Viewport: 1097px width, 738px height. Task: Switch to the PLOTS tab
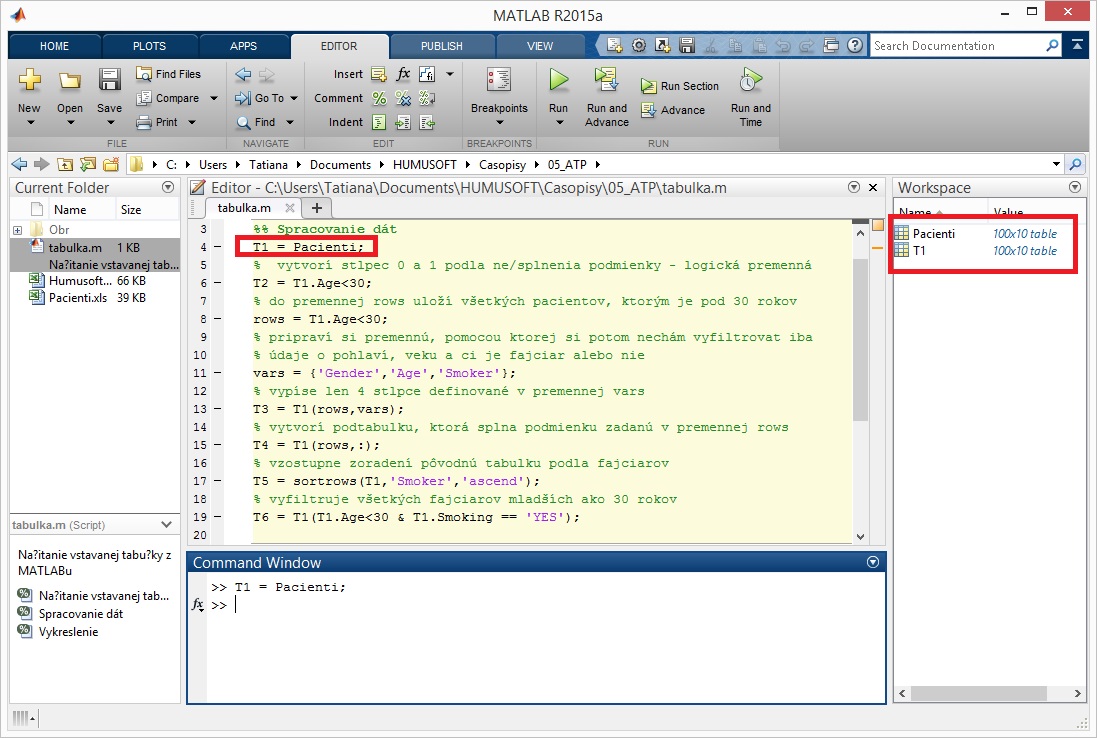click(x=150, y=46)
